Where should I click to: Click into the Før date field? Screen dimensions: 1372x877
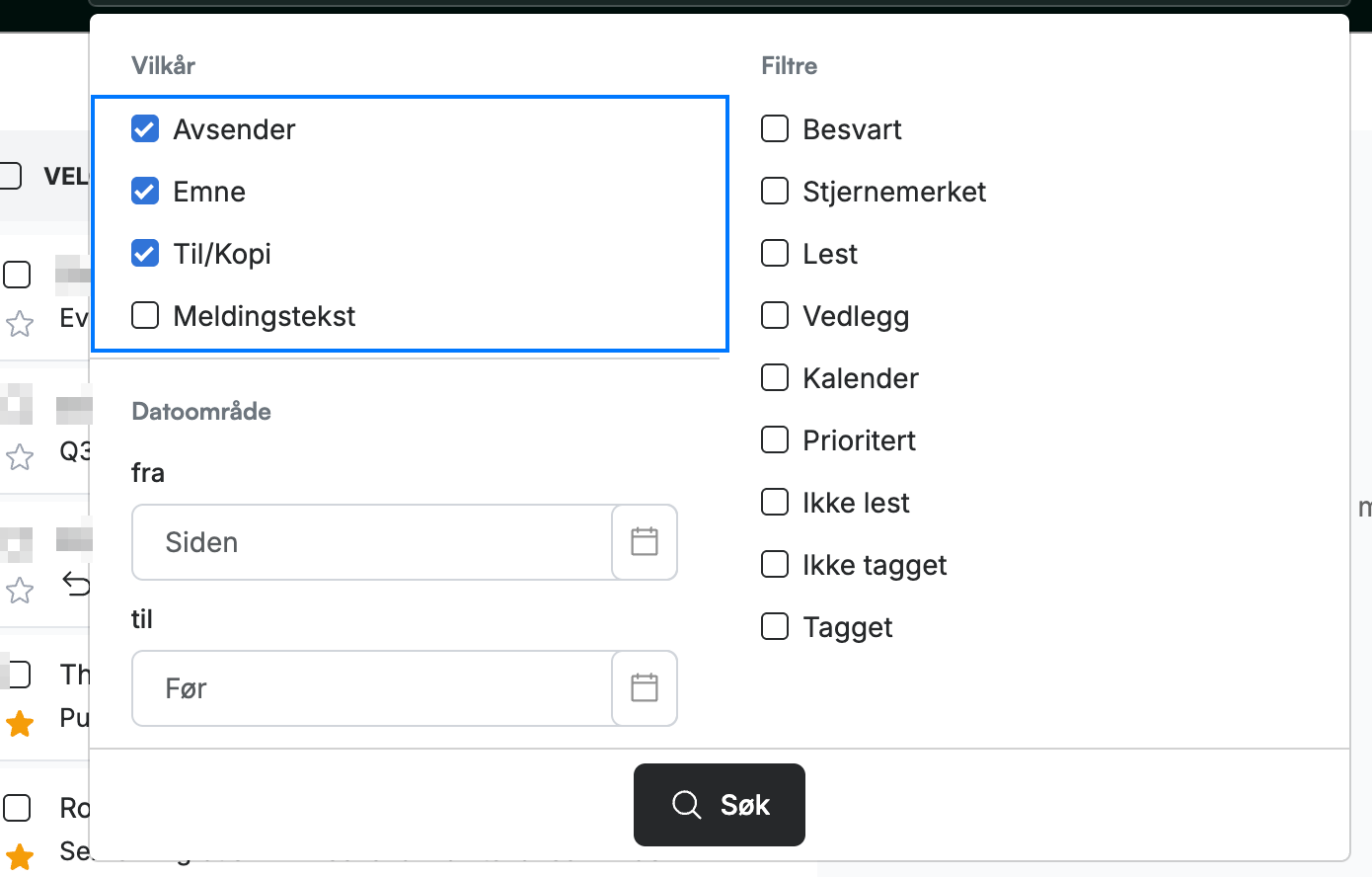click(x=372, y=688)
